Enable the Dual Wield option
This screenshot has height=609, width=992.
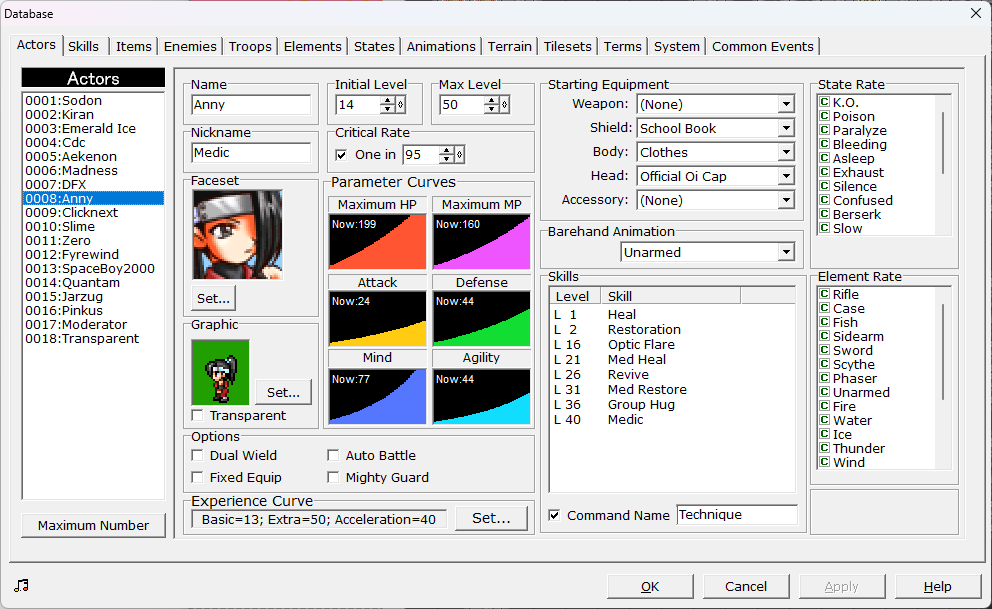point(198,456)
